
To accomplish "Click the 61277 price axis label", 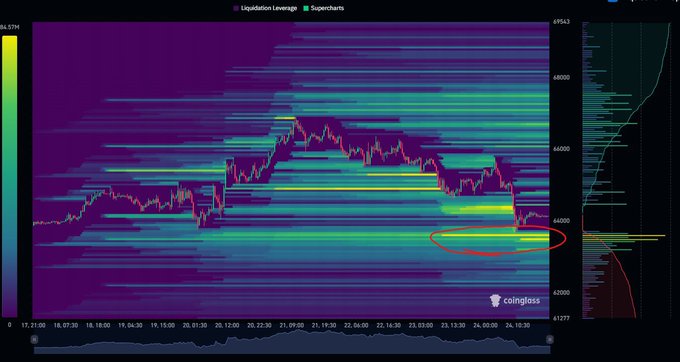I will [x=562, y=318].
